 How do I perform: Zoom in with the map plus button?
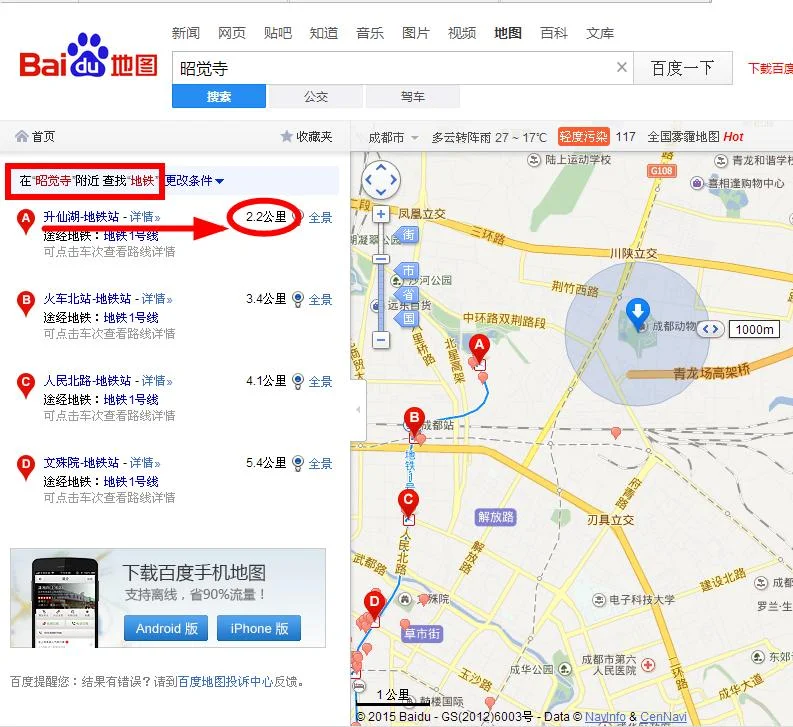(x=381, y=215)
